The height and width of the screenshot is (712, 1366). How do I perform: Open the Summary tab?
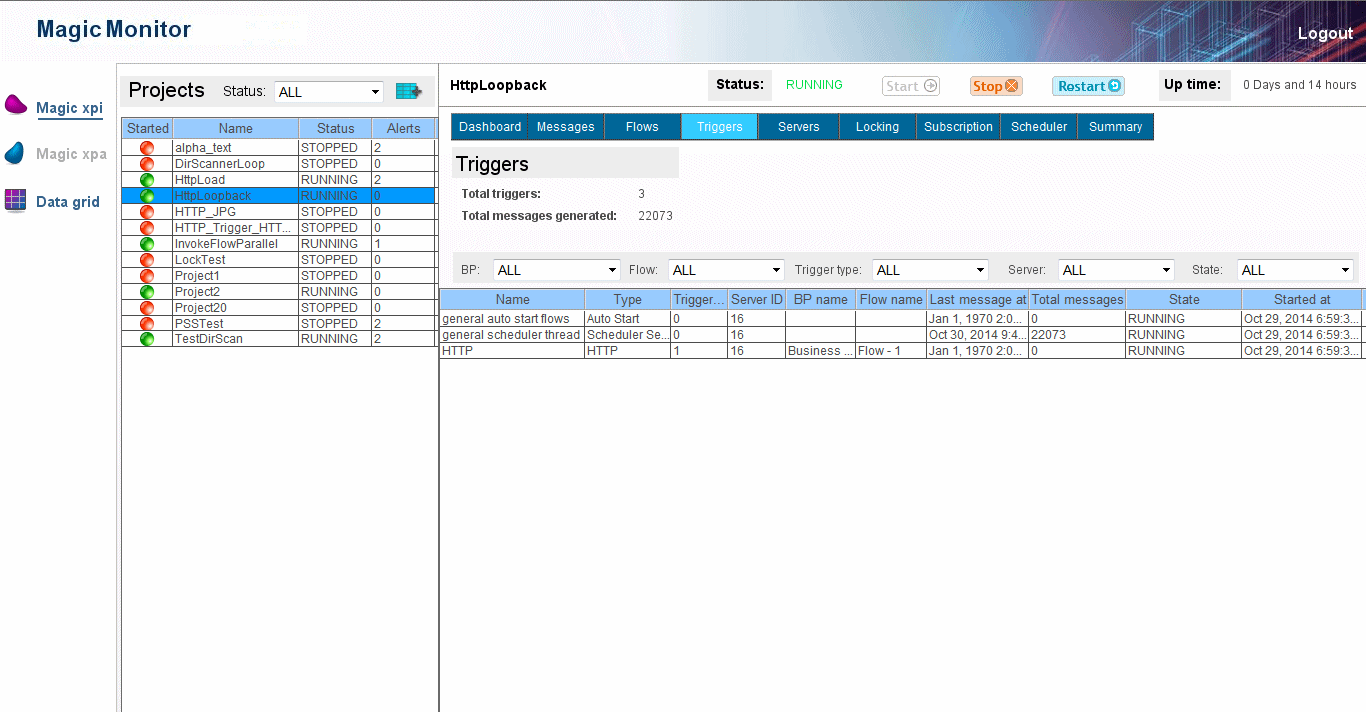tap(1116, 127)
